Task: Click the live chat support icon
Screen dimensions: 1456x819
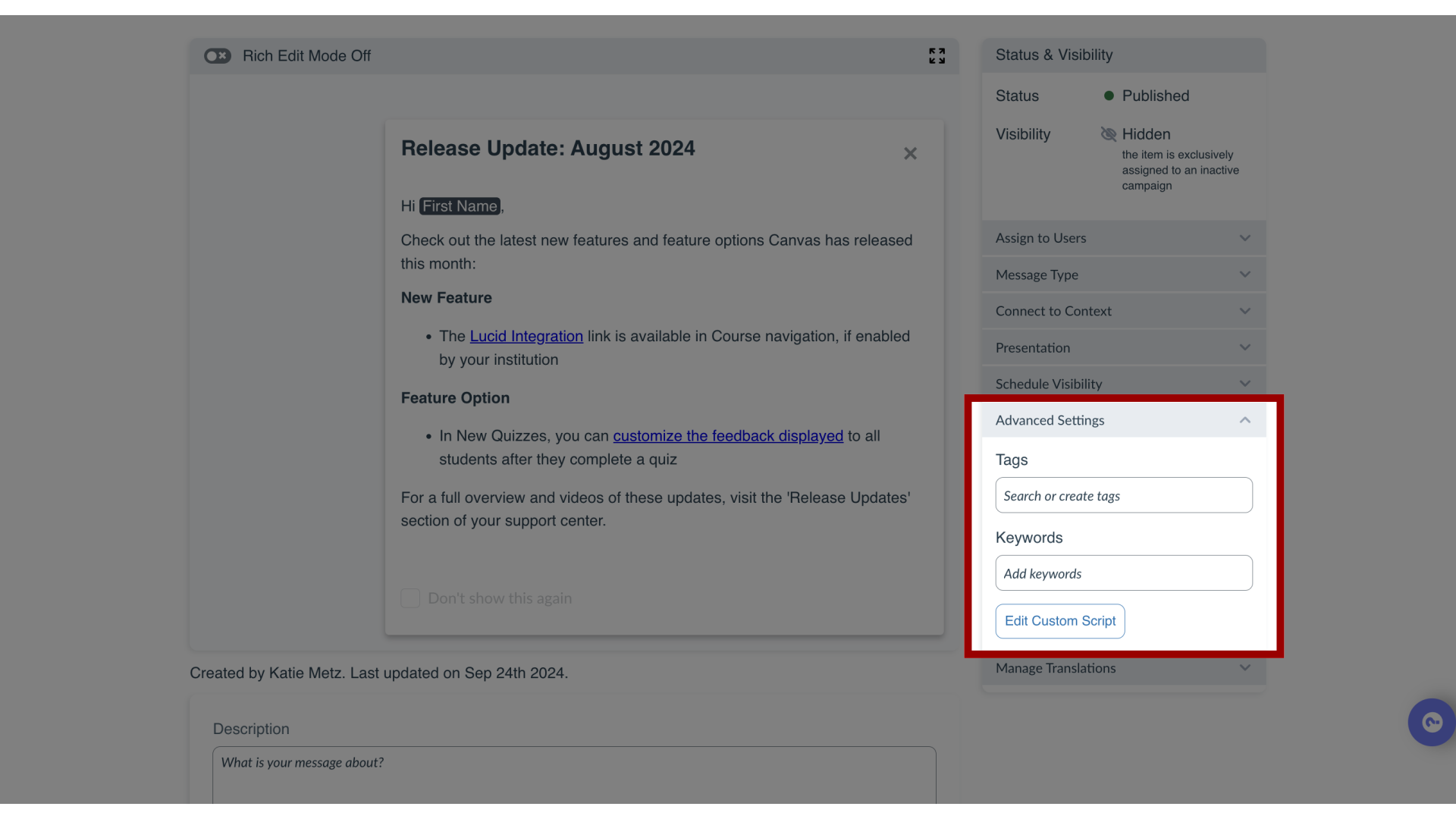Action: [x=1432, y=722]
